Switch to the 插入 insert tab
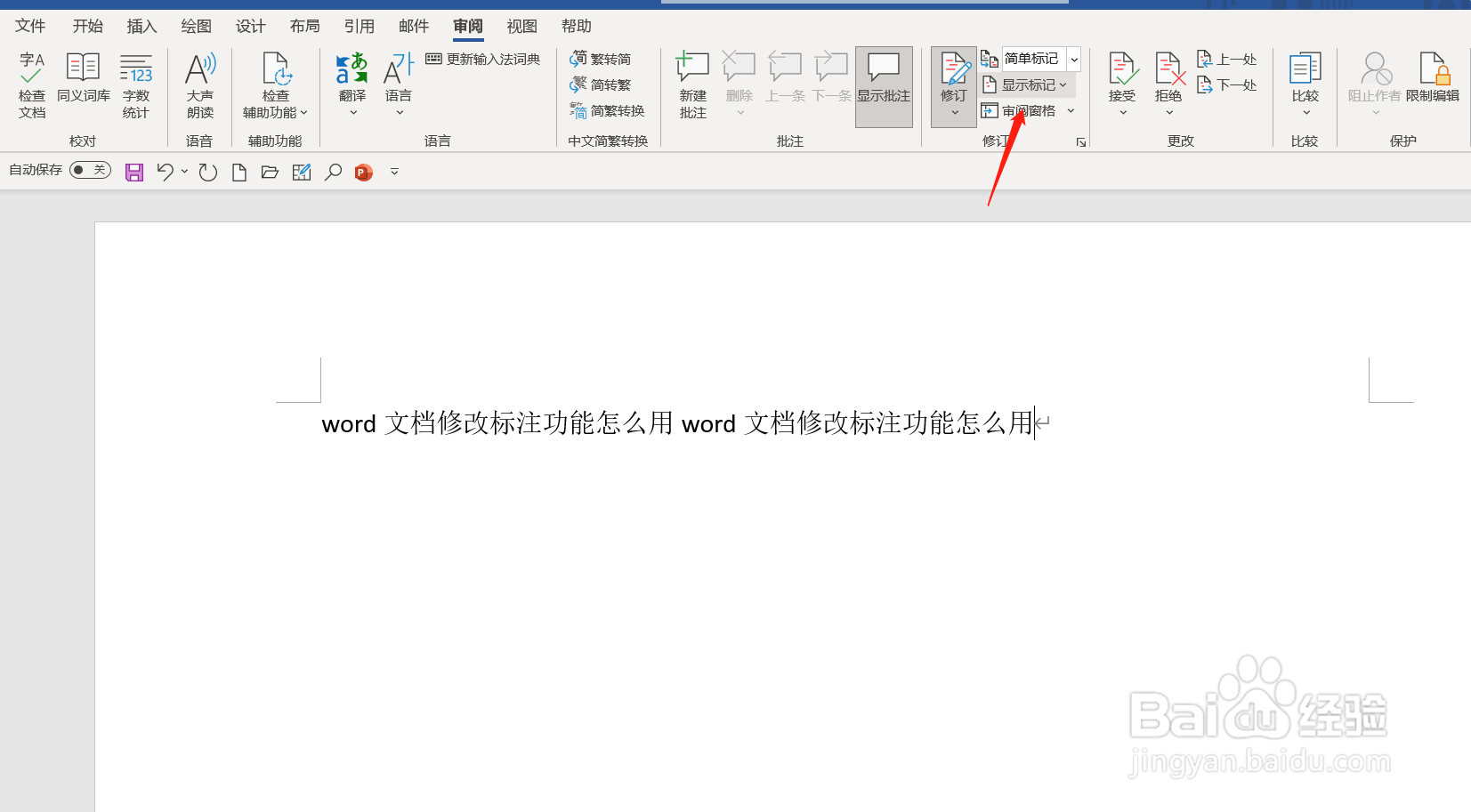 click(x=142, y=26)
